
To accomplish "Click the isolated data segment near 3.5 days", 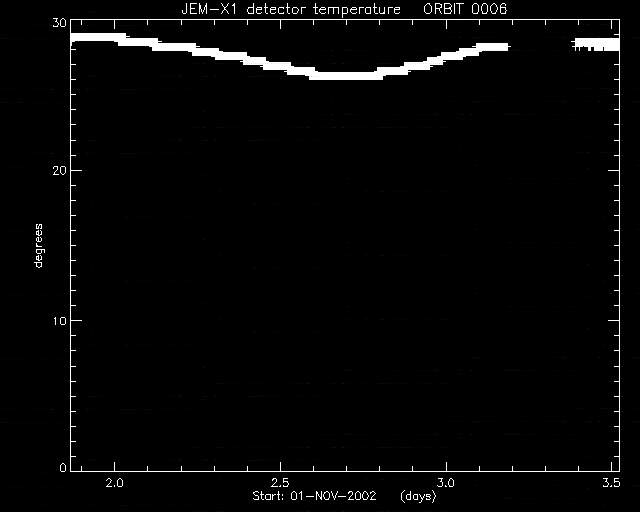I will pyautogui.click(x=596, y=44).
